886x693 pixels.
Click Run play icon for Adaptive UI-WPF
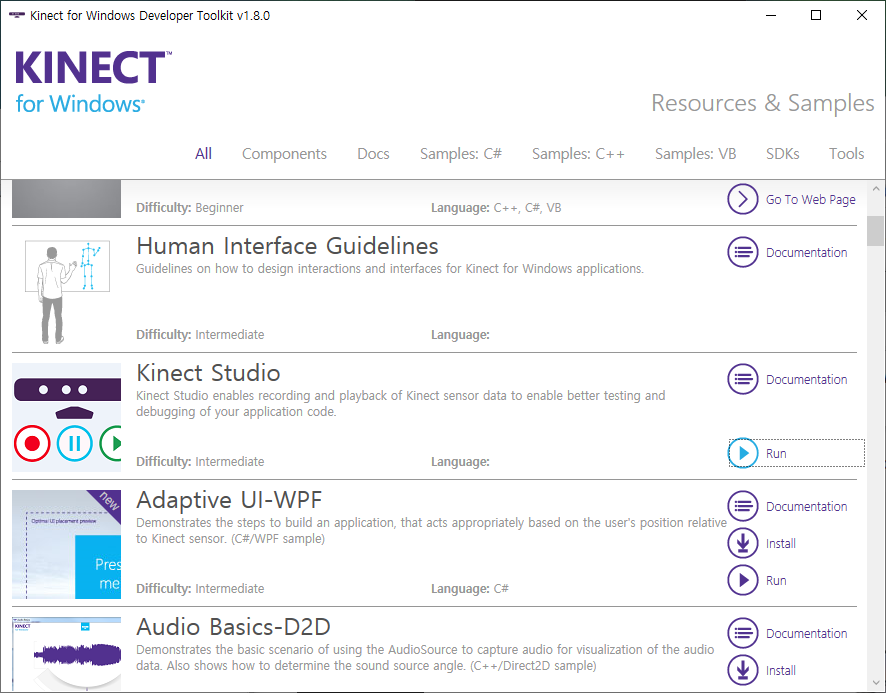point(742,580)
